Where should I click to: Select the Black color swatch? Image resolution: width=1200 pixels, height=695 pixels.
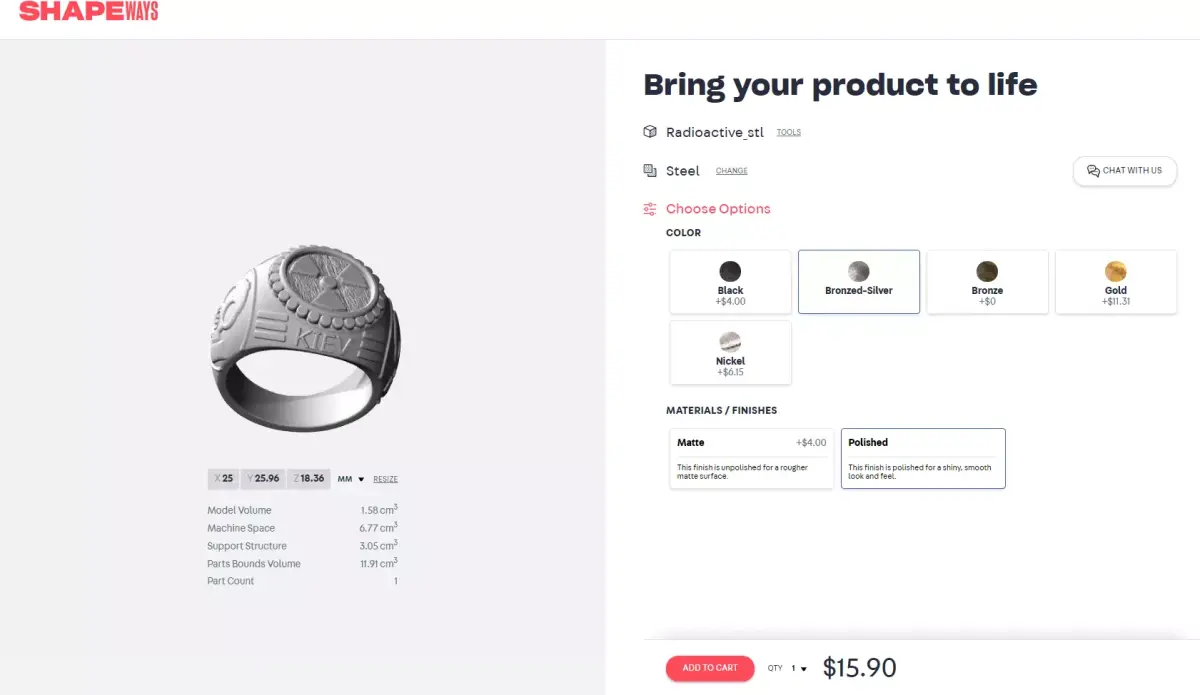point(730,281)
